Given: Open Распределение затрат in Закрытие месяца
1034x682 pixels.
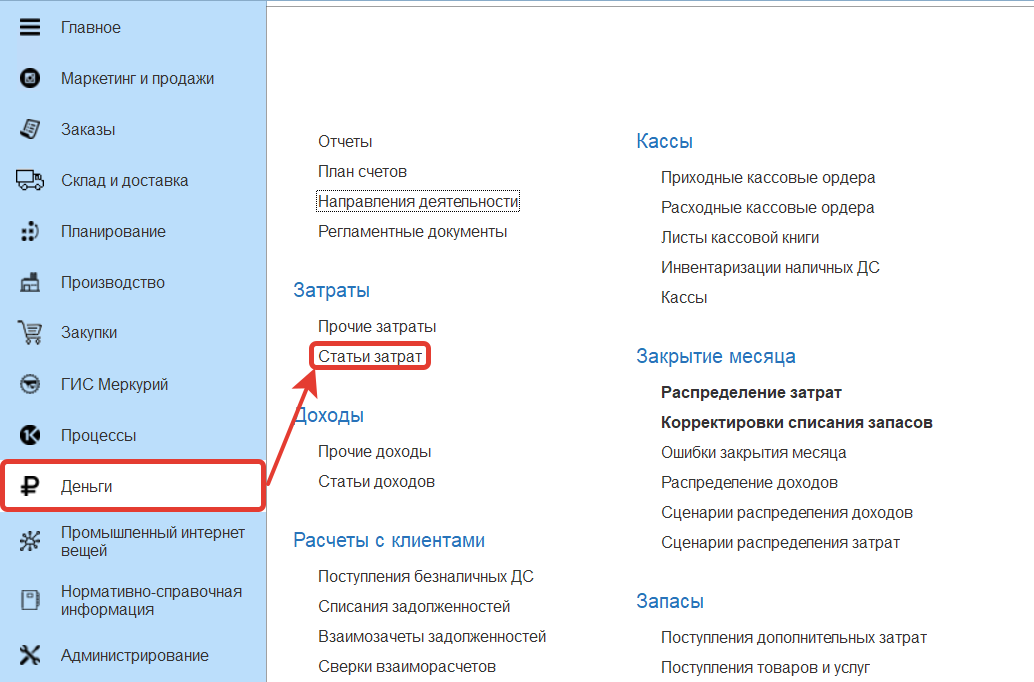Looking at the screenshot, I should (751, 392).
